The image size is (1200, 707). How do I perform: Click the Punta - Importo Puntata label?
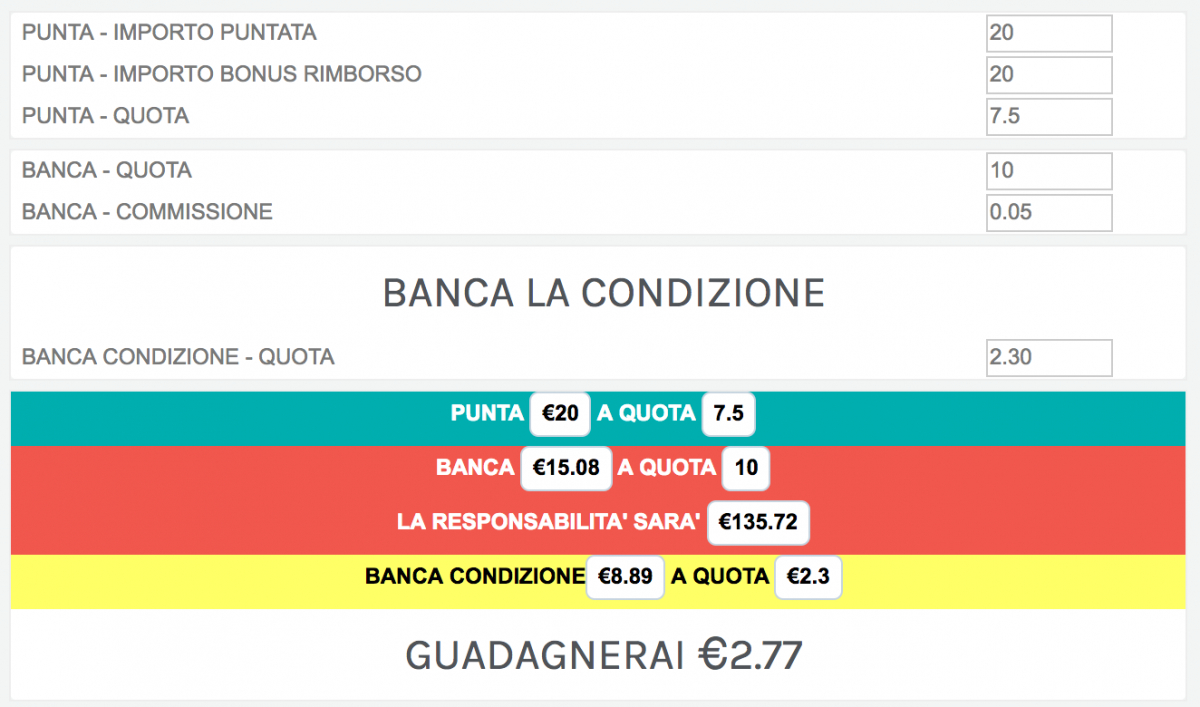click(x=170, y=33)
